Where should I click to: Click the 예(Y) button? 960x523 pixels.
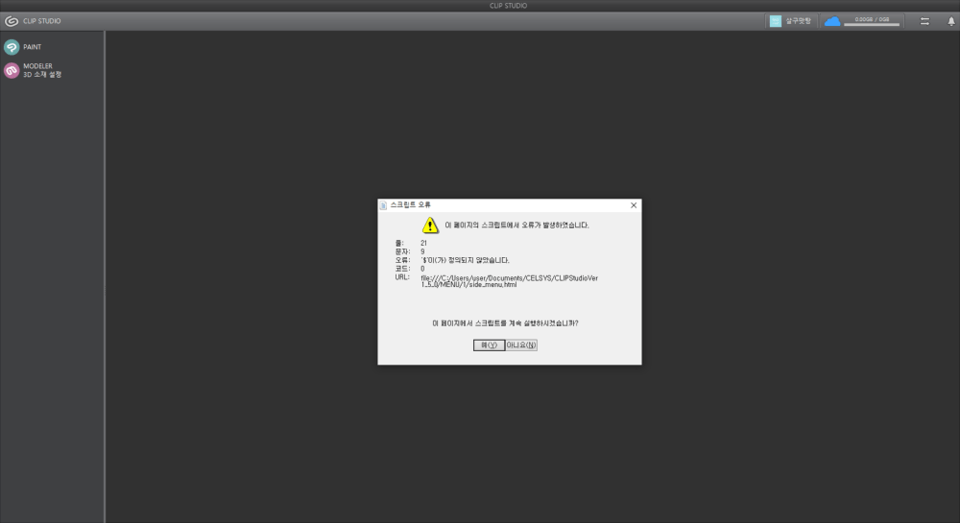[x=489, y=345]
